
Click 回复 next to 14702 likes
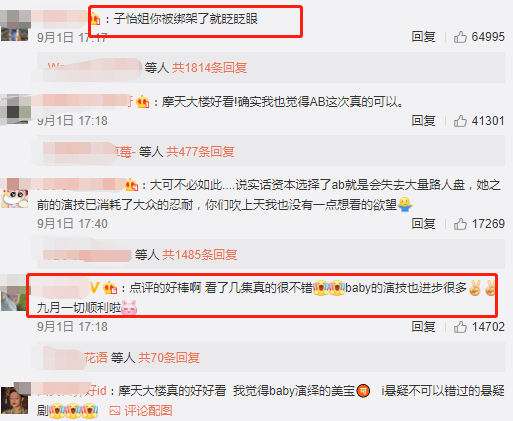pos(423,327)
